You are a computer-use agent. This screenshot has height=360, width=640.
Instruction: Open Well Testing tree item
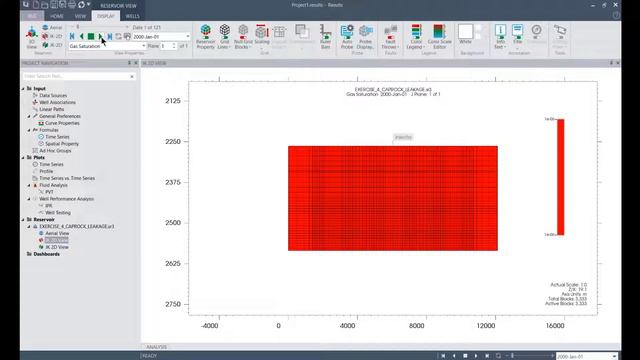pos(58,213)
